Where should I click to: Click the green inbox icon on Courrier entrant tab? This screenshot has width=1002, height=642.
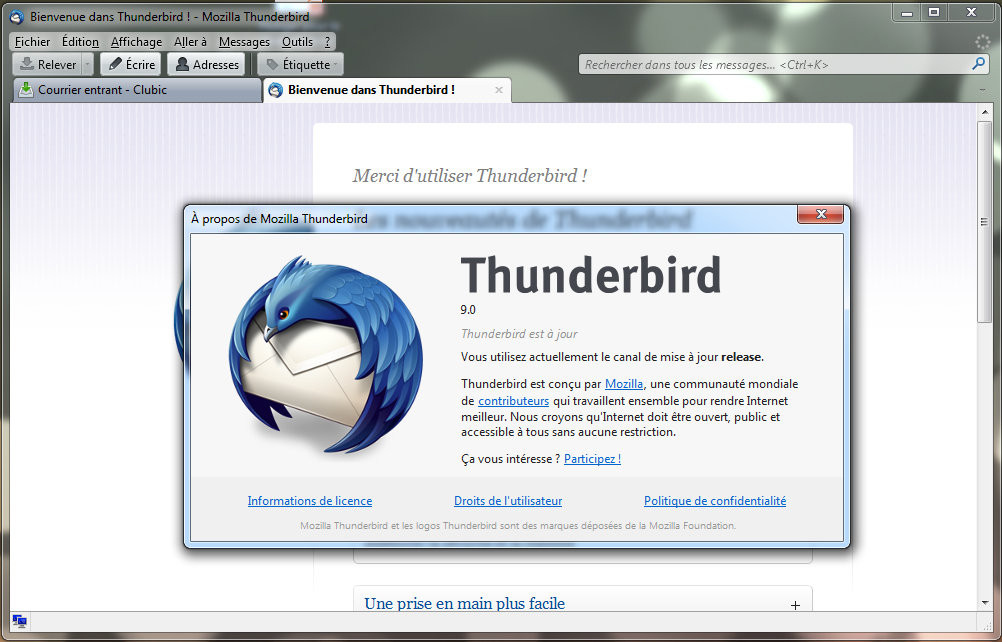click(x=26, y=89)
